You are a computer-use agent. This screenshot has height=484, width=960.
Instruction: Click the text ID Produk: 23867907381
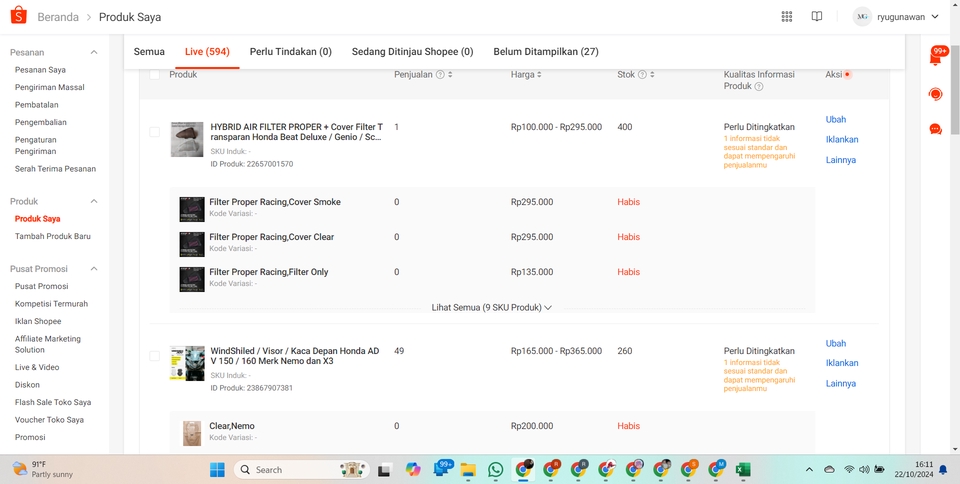252,388
